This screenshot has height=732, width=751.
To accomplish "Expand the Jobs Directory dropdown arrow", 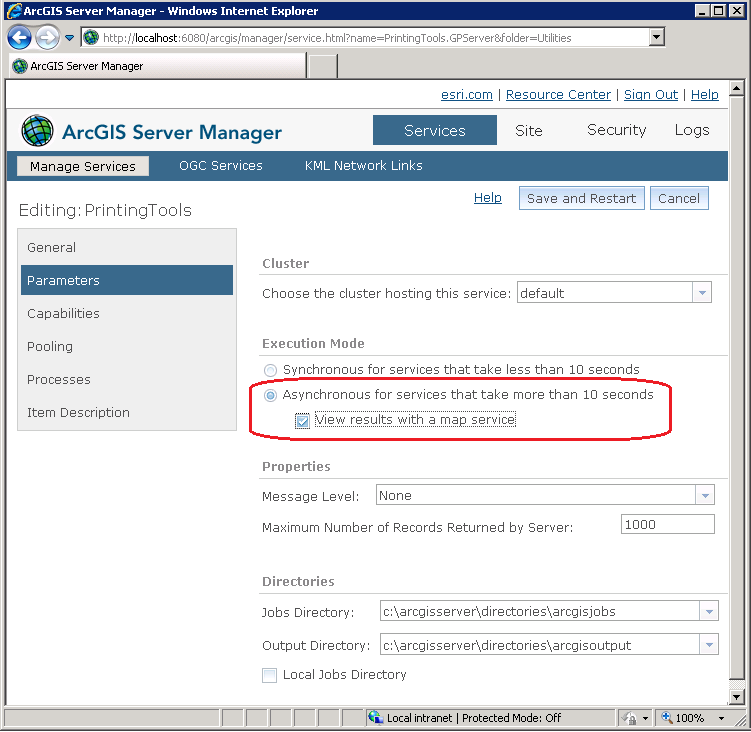I will point(709,611).
